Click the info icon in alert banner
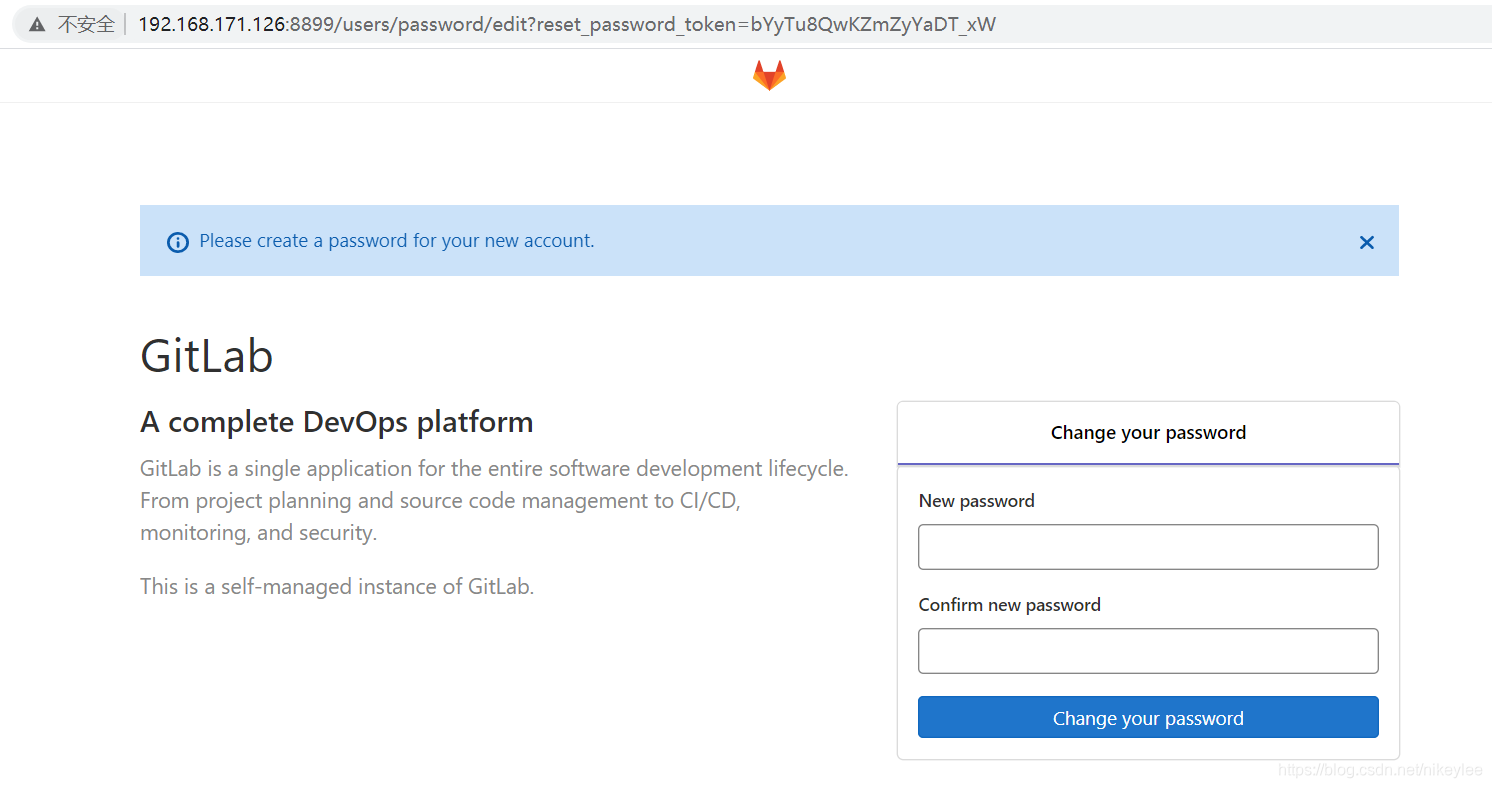 click(x=178, y=242)
